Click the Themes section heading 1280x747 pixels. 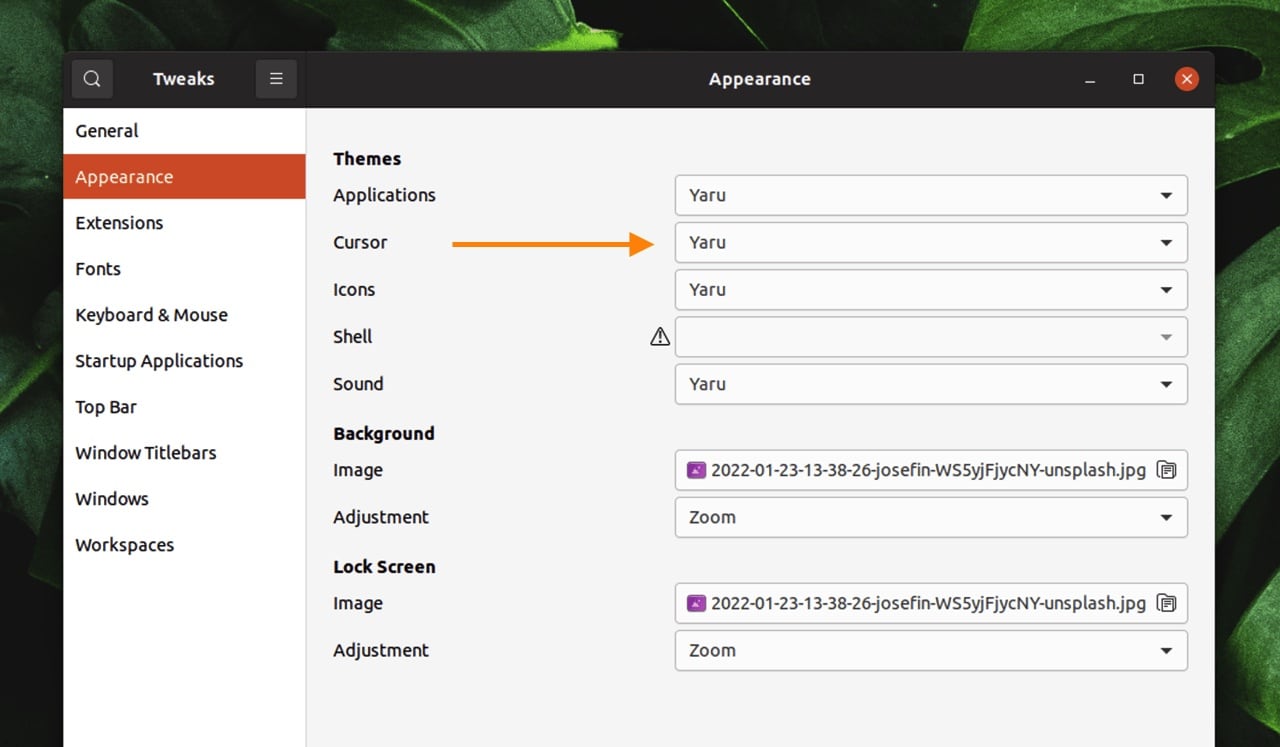click(x=367, y=159)
